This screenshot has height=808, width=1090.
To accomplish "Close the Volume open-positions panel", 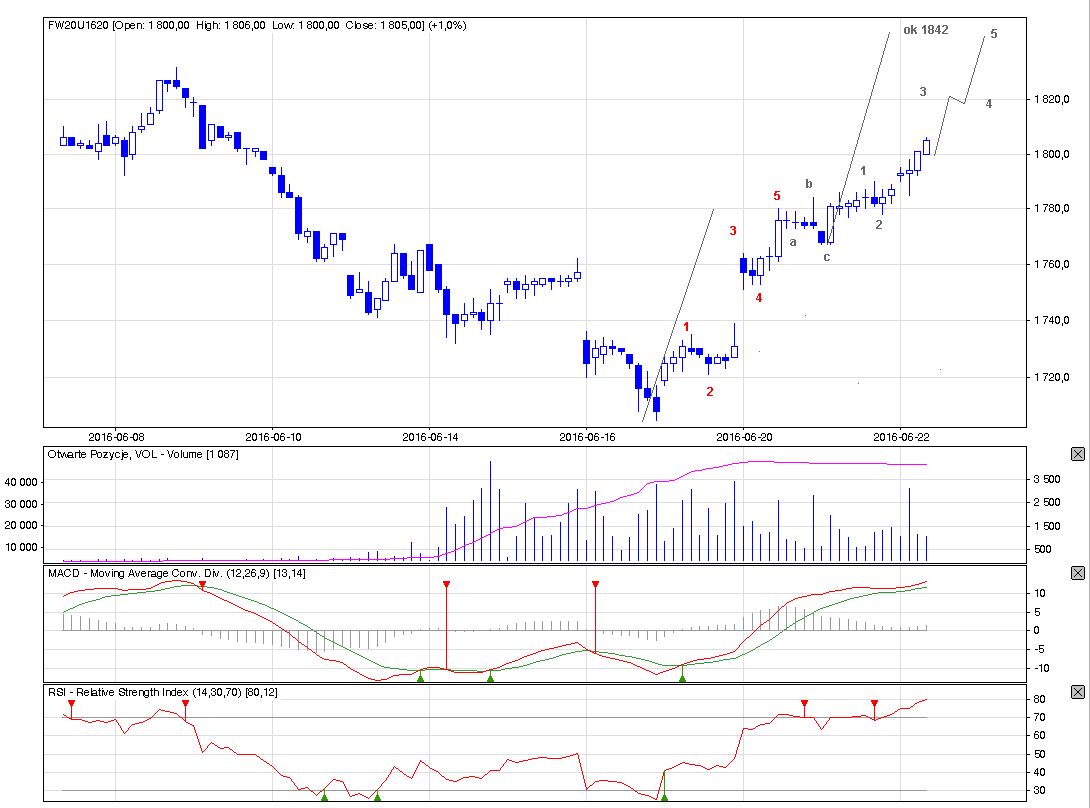I will (1077, 454).
